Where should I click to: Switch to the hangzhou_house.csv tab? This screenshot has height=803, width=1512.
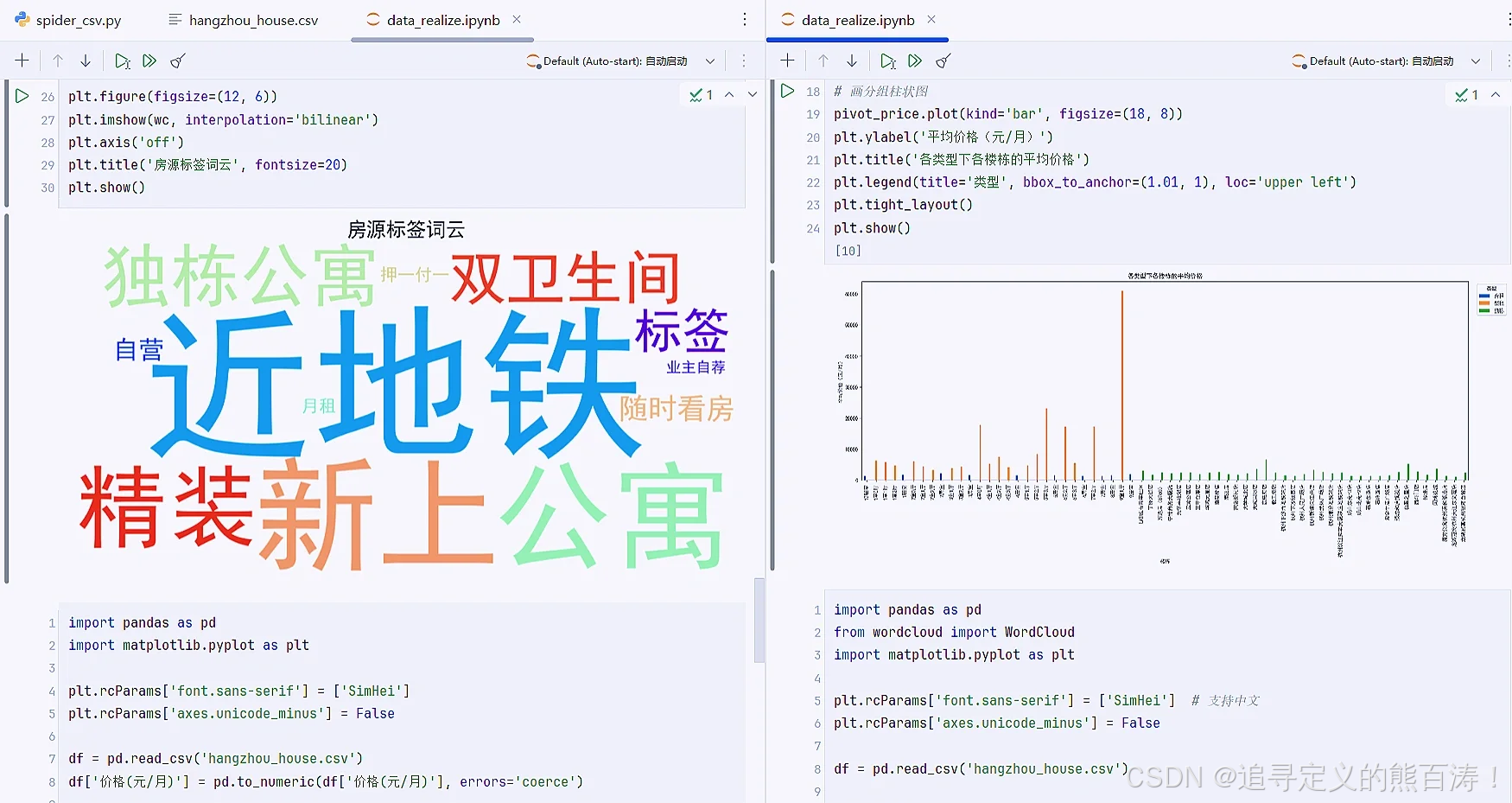pos(245,19)
